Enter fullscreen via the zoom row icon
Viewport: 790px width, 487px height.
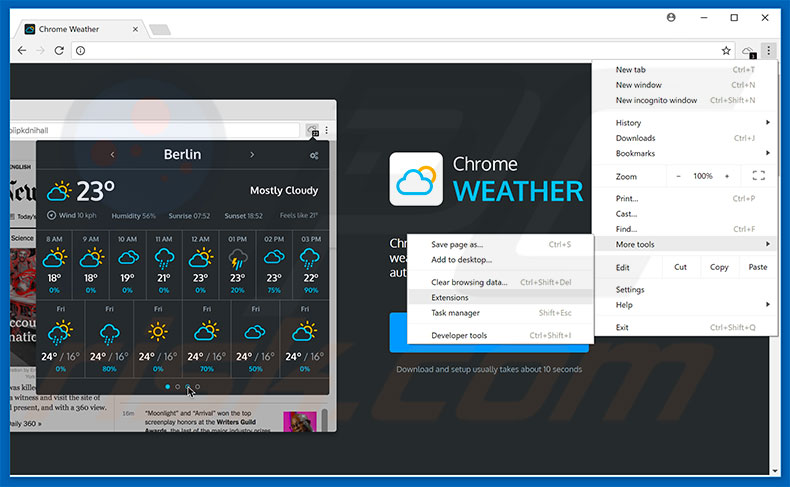759,176
